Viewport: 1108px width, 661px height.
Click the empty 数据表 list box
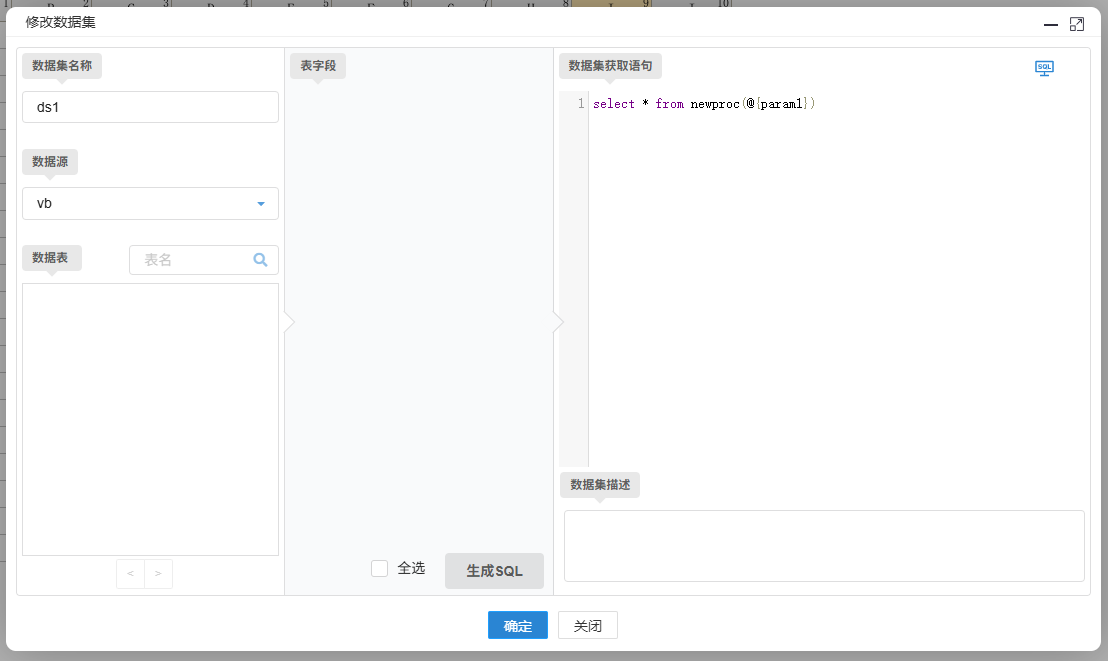[x=150, y=419]
